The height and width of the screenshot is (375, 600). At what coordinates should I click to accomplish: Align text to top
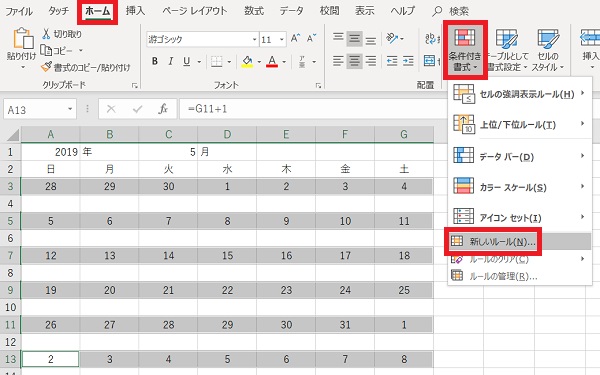(x=338, y=38)
